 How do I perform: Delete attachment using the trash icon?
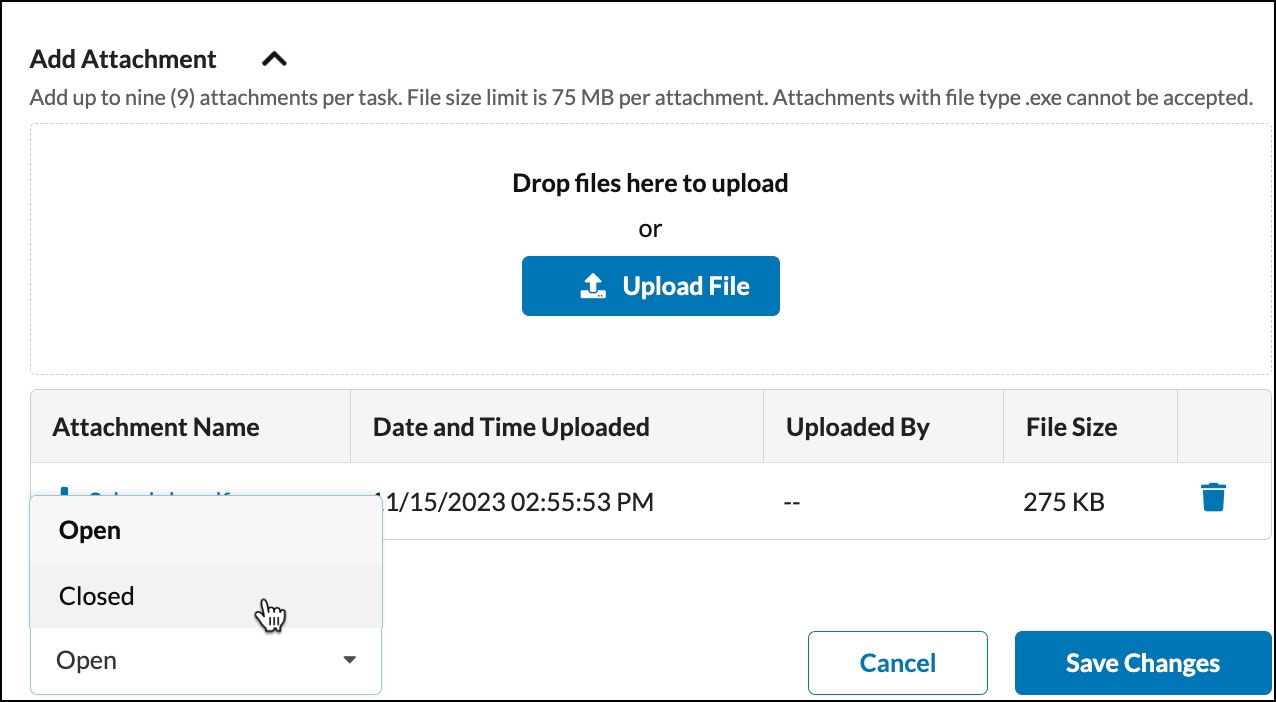(1213, 497)
